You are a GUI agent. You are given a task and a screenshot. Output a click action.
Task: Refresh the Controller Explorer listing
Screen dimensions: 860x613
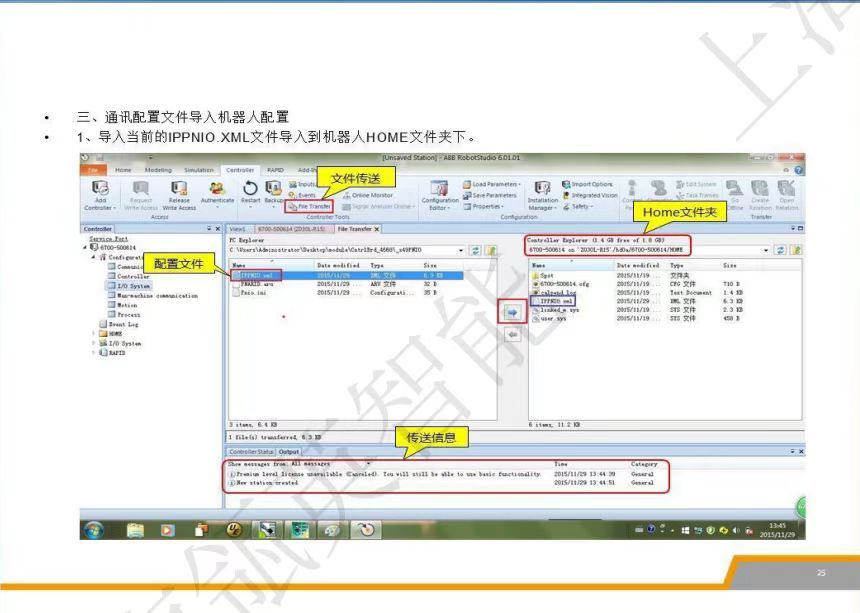click(780, 250)
